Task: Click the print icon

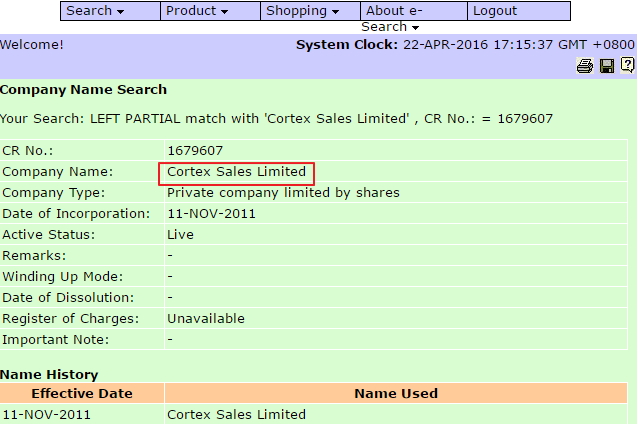Action: pos(585,66)
